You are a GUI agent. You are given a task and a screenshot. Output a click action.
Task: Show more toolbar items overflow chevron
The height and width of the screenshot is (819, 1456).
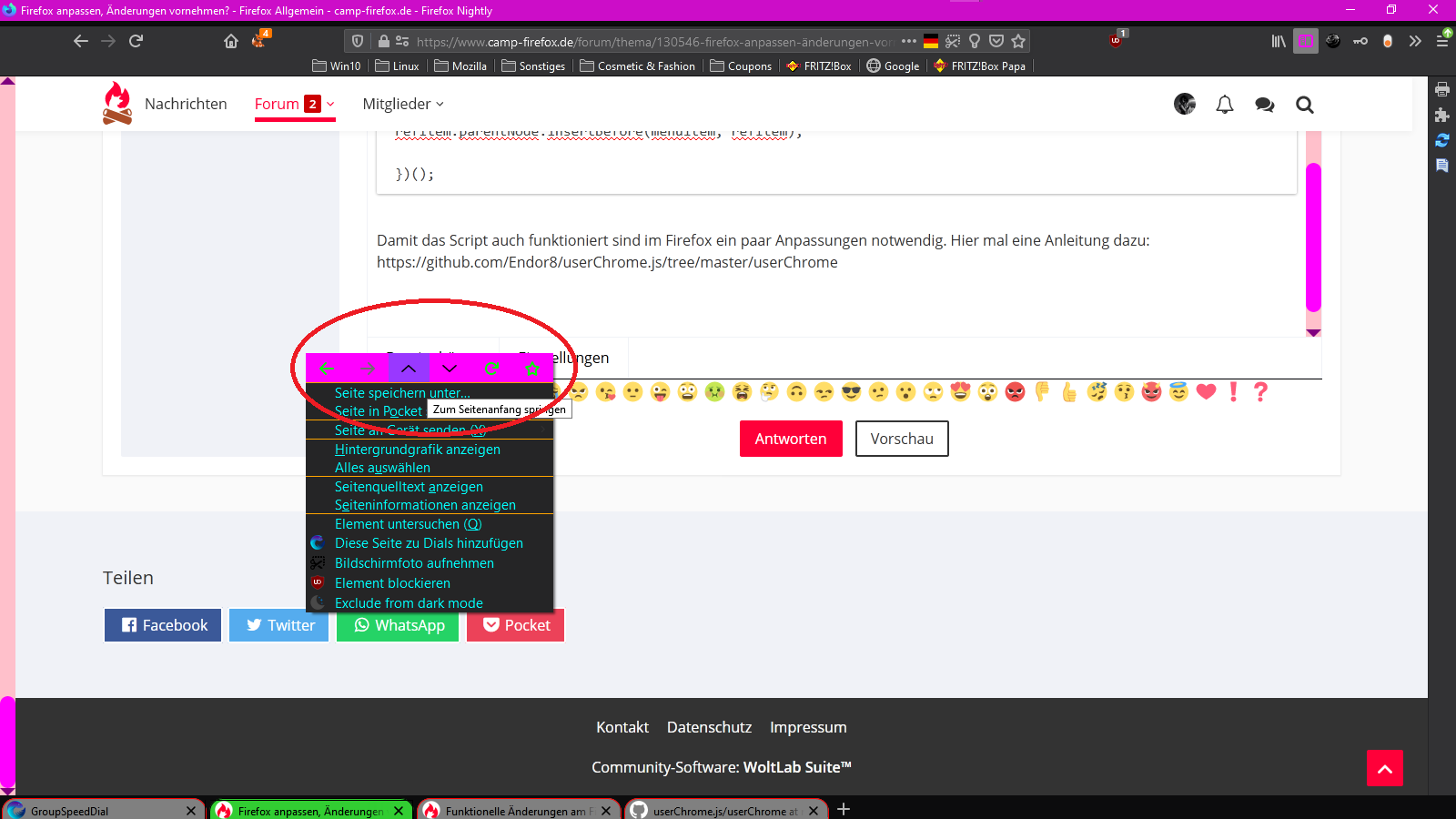[x=1415, y=41]
